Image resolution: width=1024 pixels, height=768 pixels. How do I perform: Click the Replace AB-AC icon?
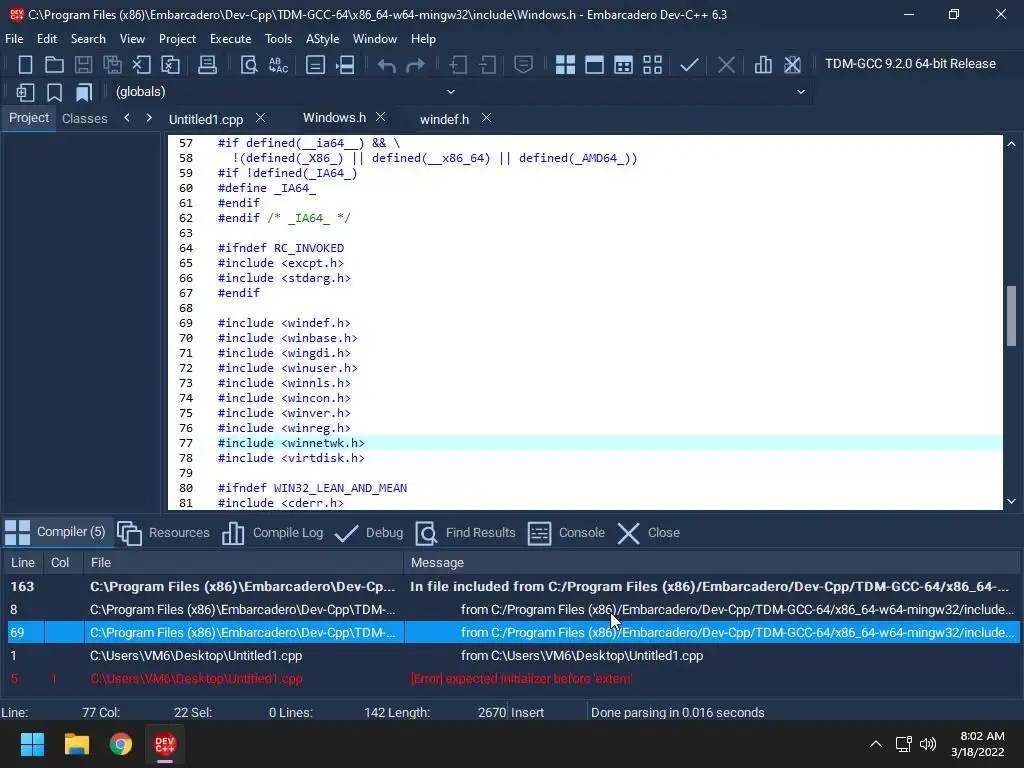[x=278, y=64]
